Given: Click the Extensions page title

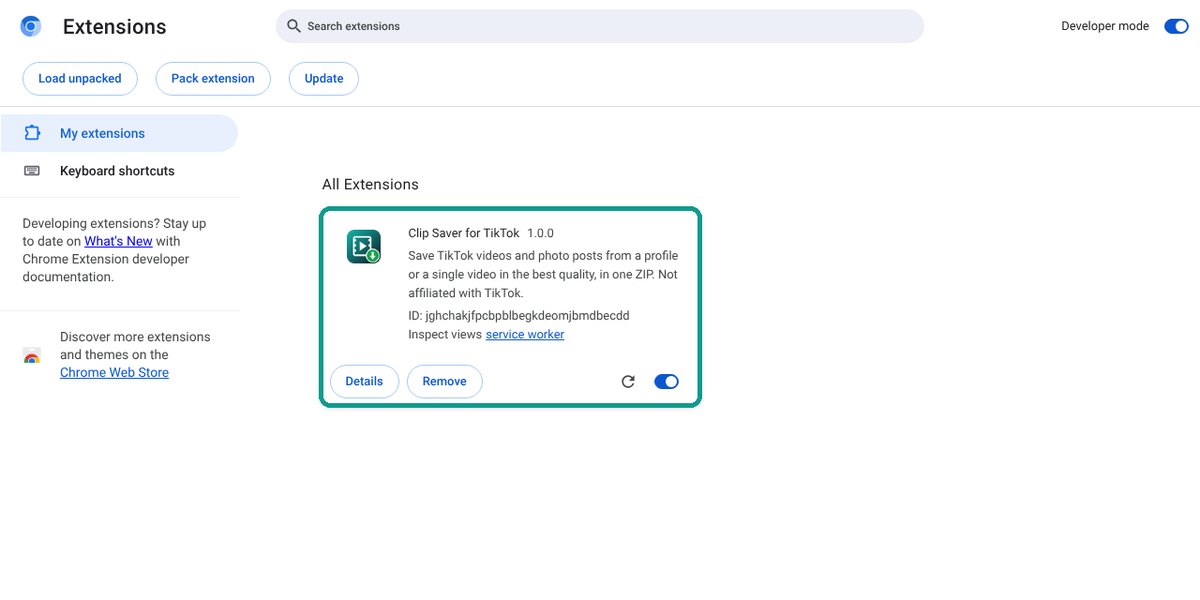Looking at the screenshot, I should point(115,26).
